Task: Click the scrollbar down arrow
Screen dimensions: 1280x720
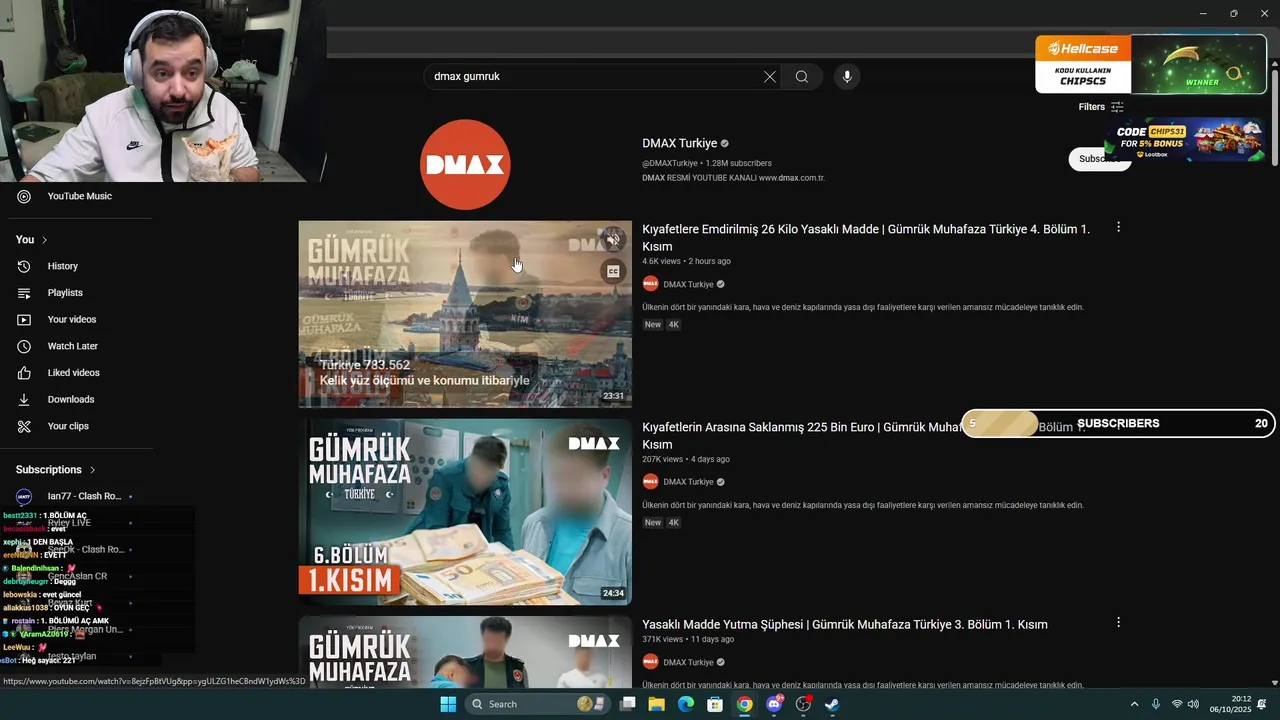Action: click(1274, 682)
